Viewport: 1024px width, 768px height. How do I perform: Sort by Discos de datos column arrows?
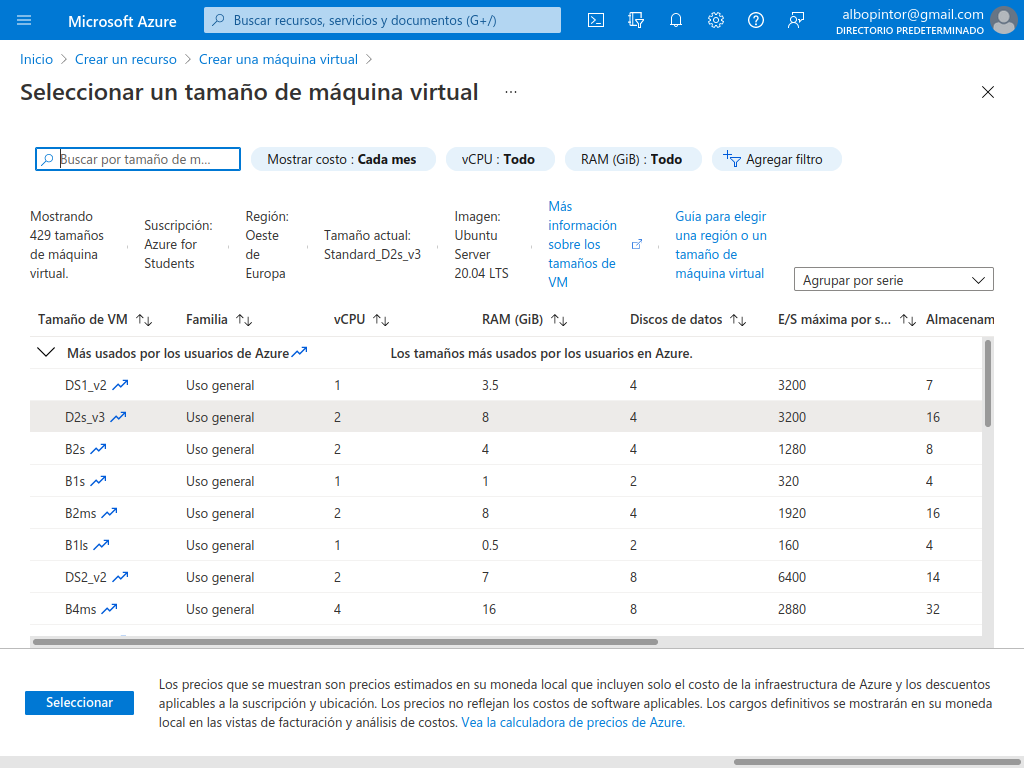(x=738, y=320)
